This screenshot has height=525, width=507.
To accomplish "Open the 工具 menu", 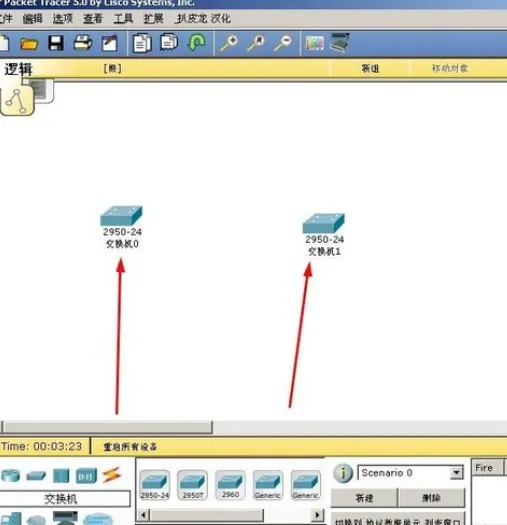I will click(123, 19).
